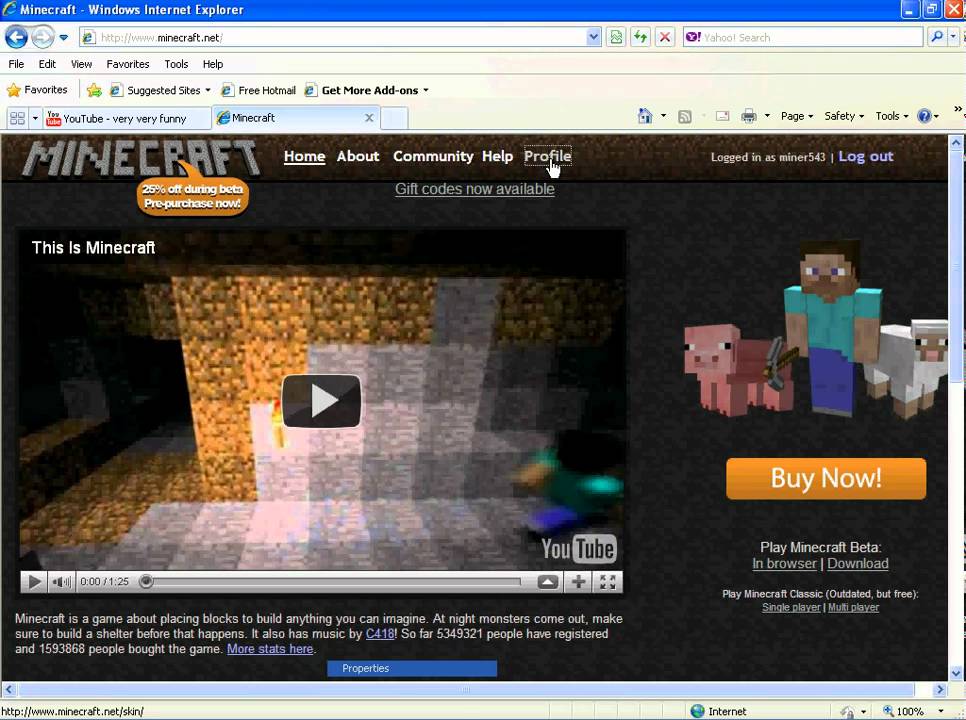Expand the address bar history dropdown
The width and height of the screenshot is (966, 720).
pyautogui.click(x=593, y=38)
